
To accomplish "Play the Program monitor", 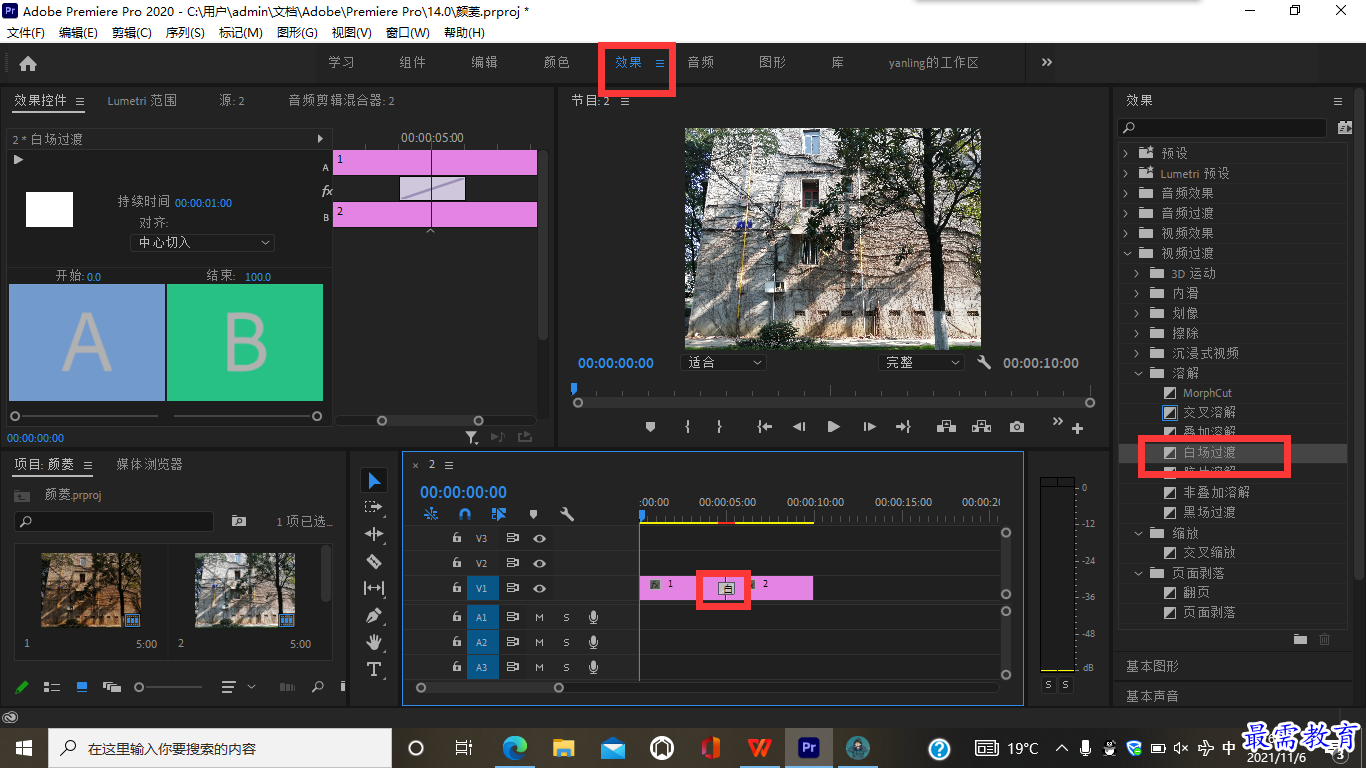I will coord(833,427).
